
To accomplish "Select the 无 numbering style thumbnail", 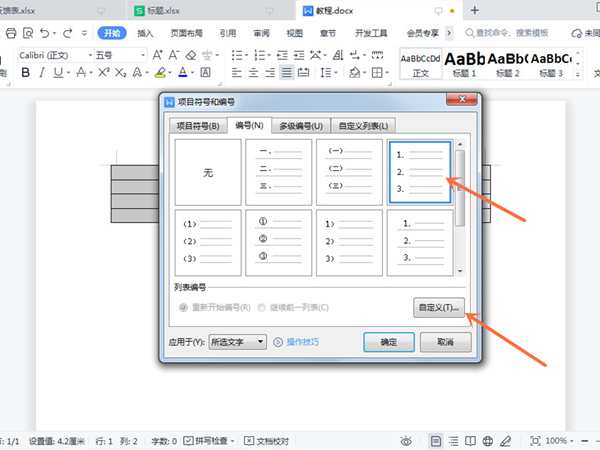I will [208, 173].
